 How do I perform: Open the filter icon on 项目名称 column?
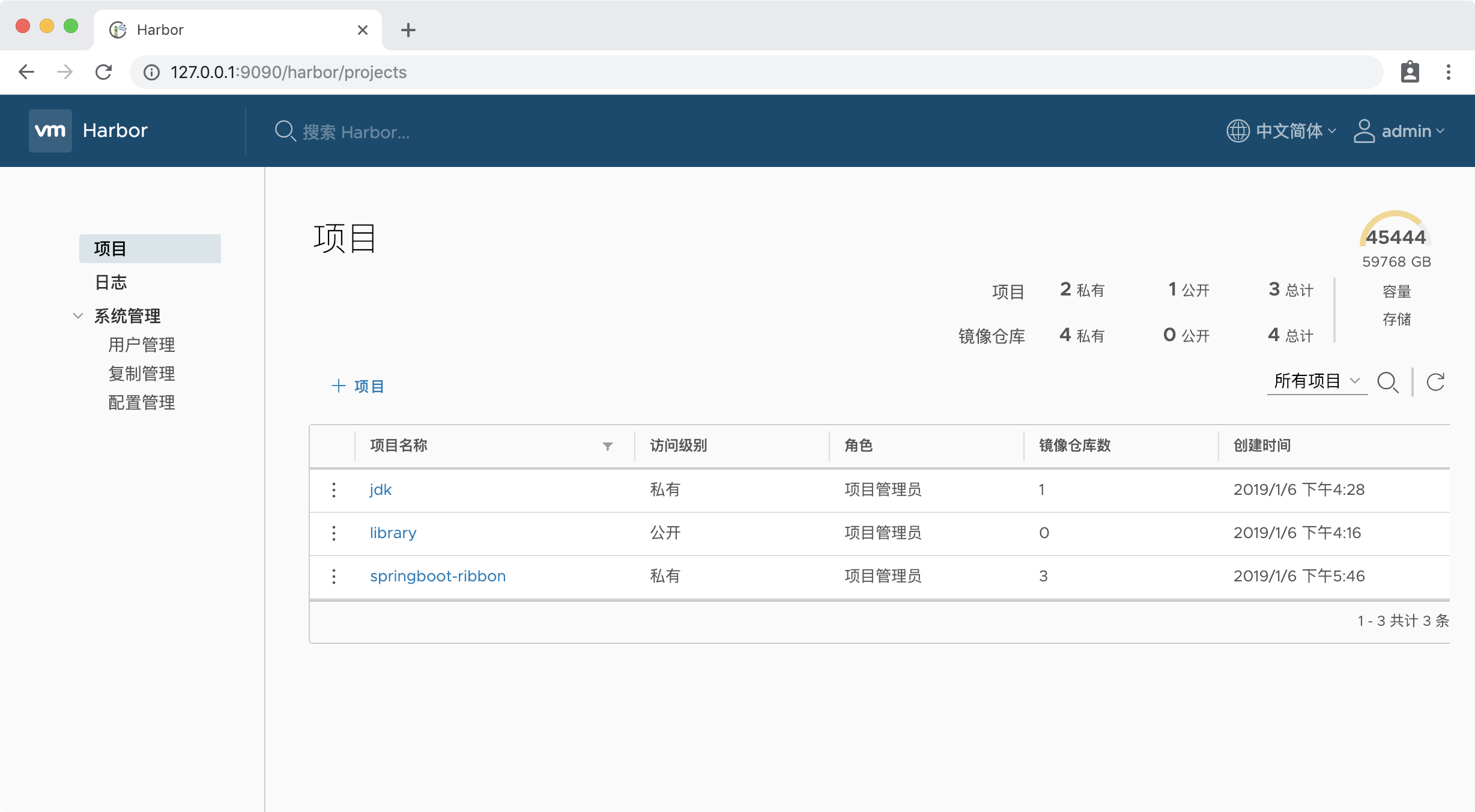point(607,446)
